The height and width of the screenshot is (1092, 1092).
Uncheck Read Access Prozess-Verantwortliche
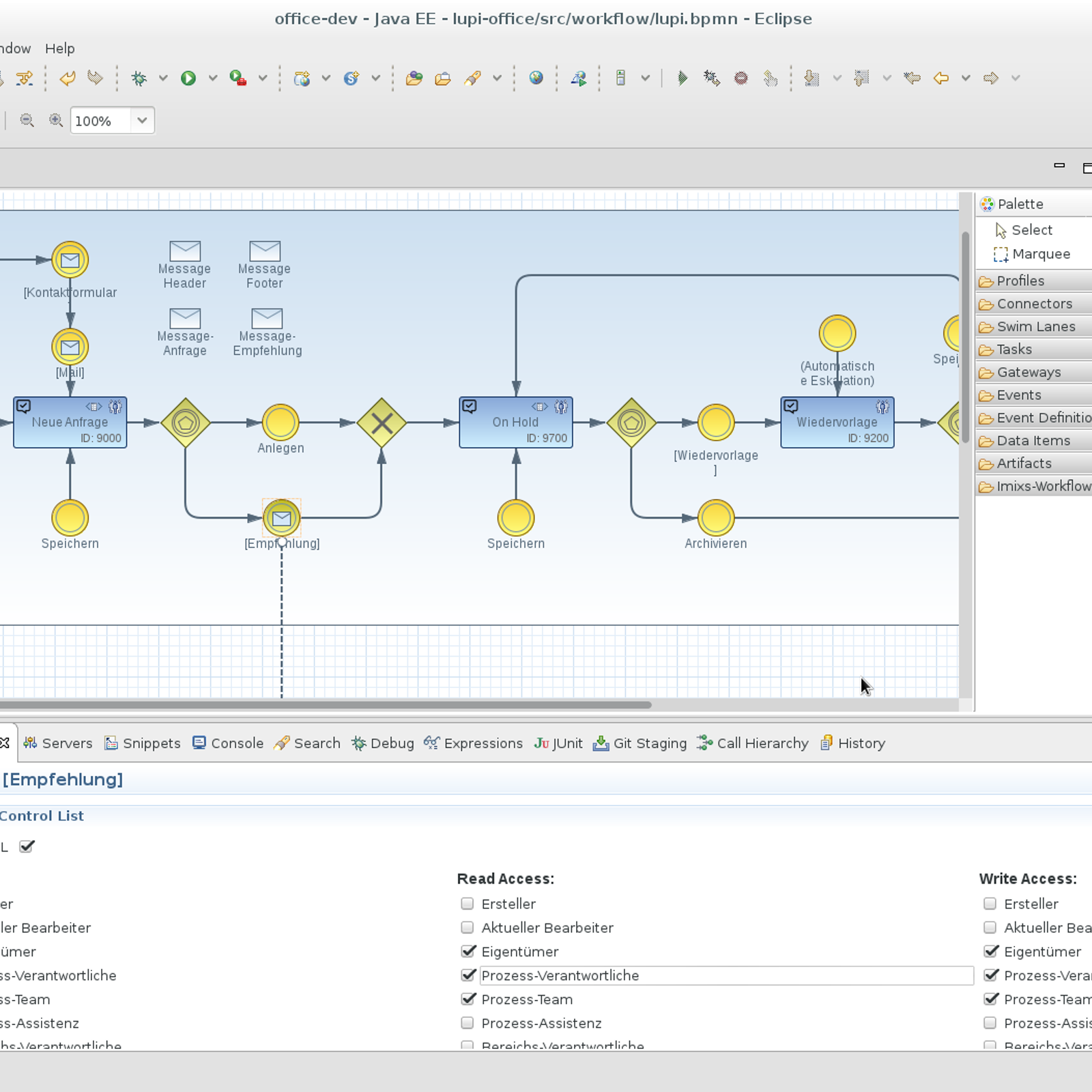point(468,975)
